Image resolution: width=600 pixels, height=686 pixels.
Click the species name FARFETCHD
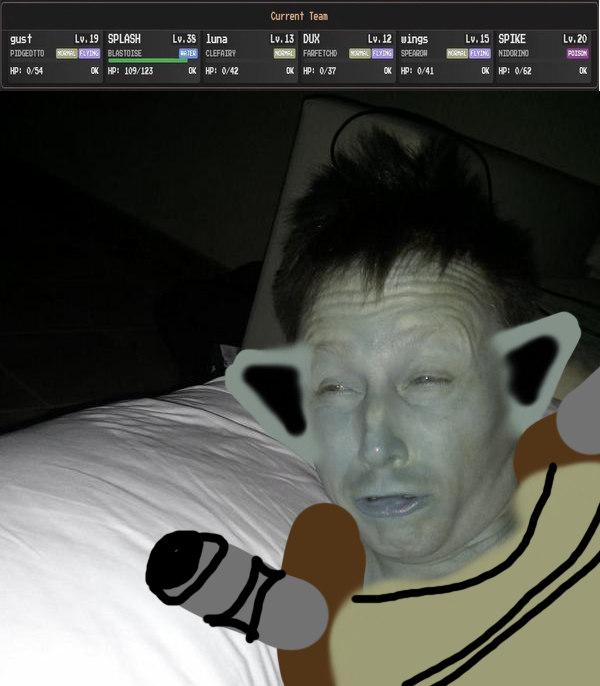[320, 53]
